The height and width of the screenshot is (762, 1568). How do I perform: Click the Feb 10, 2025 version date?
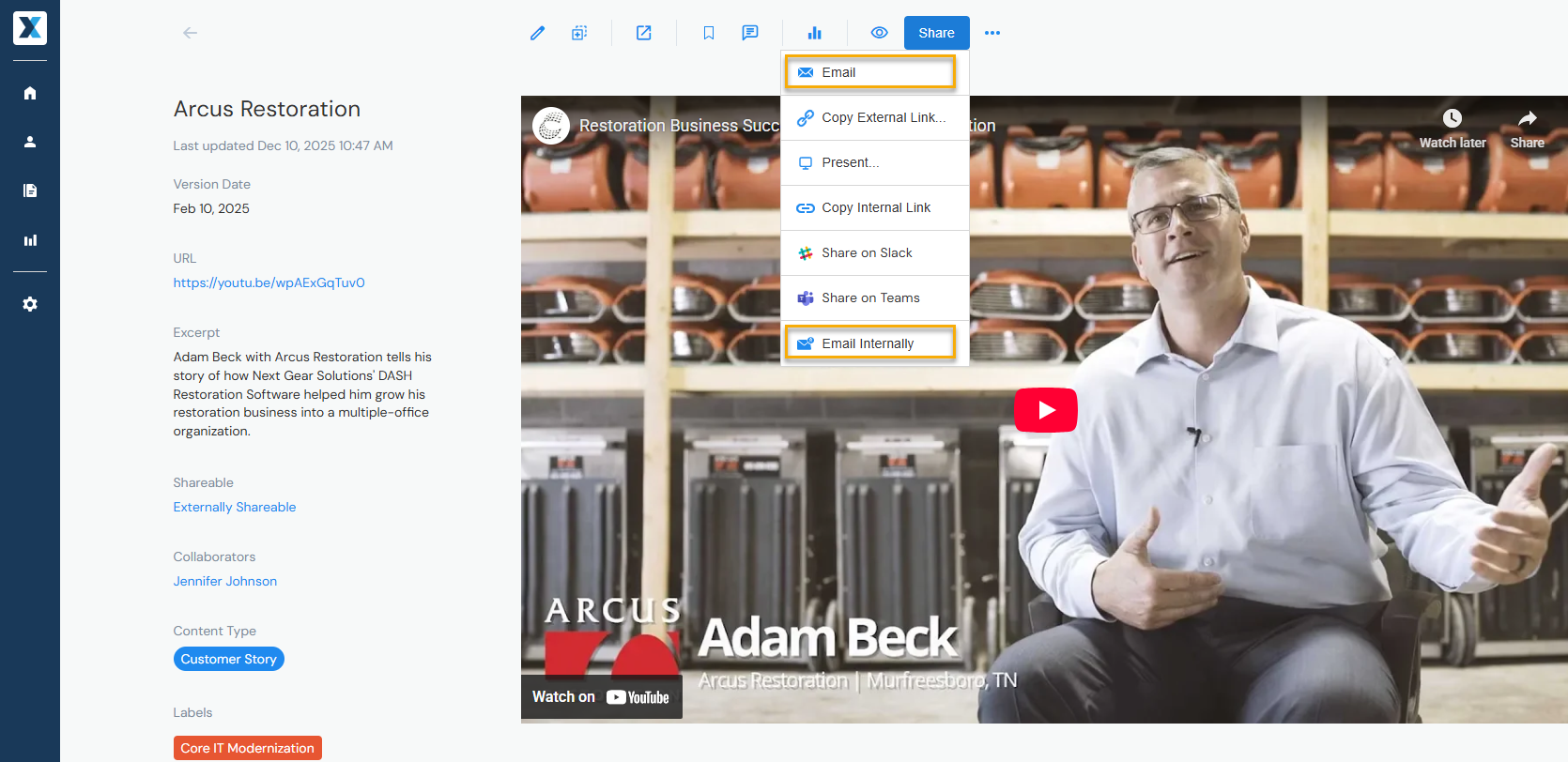click(x=211, y=208)
